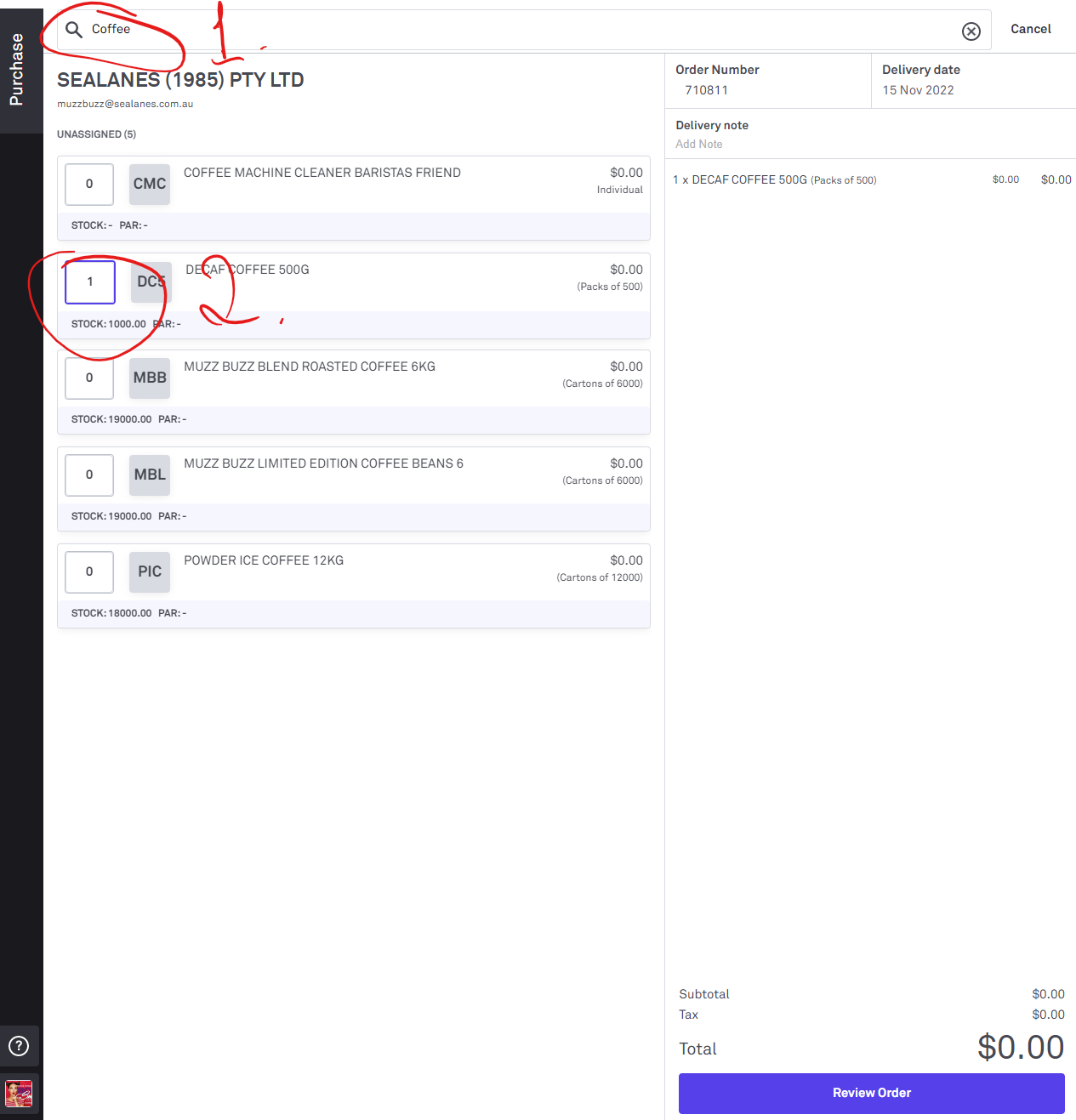Screen dimensions: 1076x1120
Task: Edit quantity for Decaf Coffee 500G
Action: pos(90,282)
